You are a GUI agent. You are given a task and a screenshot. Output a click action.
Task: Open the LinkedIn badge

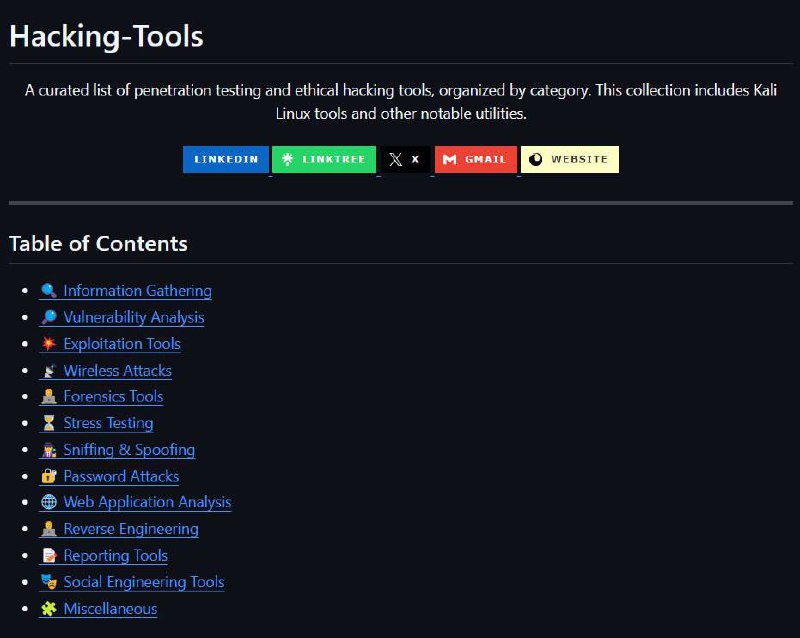(225, 158)
